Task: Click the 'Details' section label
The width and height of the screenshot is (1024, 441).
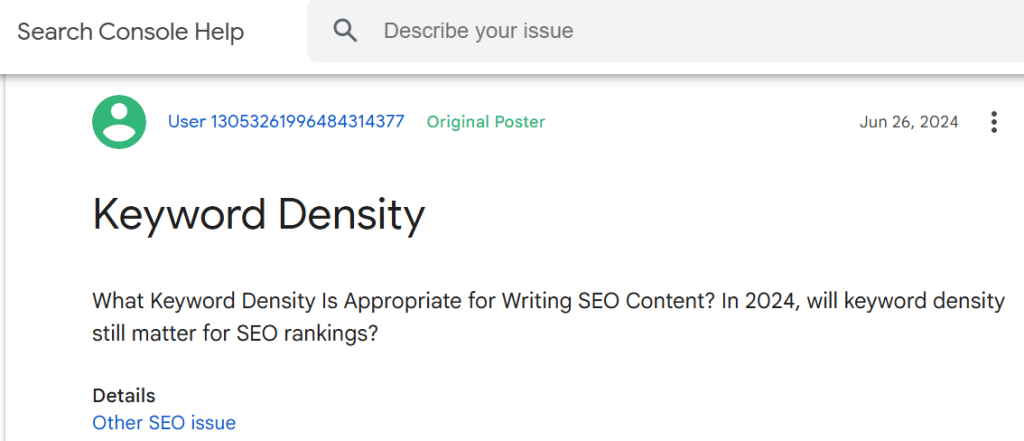Action: [x=124, y=396]
